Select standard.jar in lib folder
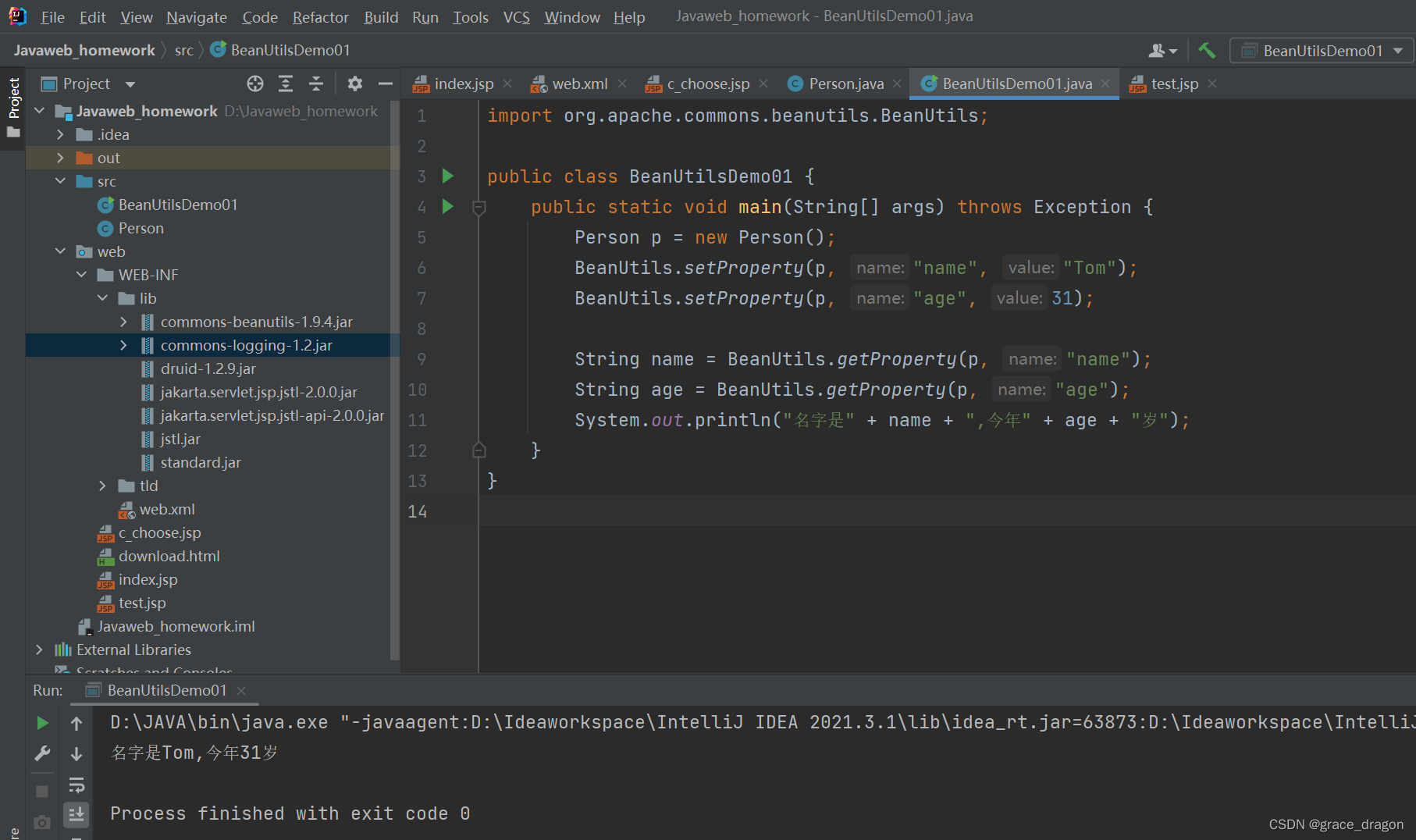This screenshot has height=840, width=1416. coord(201,462)
